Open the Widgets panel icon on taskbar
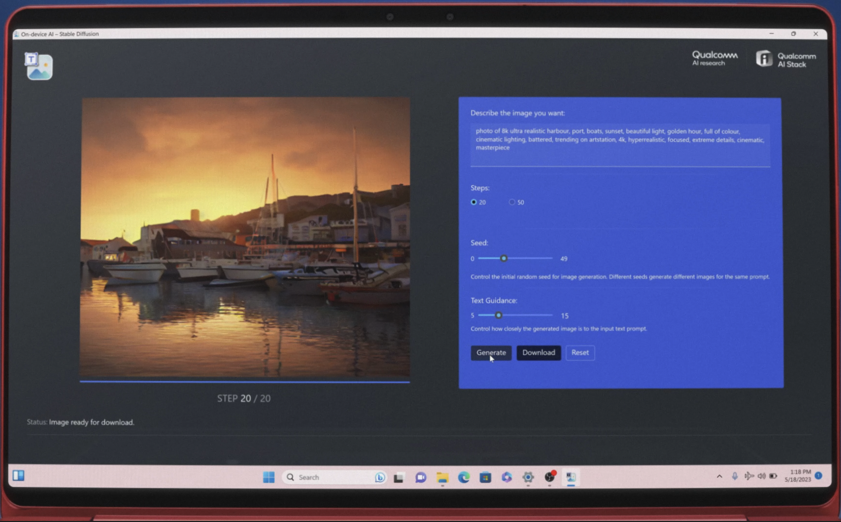841x522 pixels. click(18, 476)
